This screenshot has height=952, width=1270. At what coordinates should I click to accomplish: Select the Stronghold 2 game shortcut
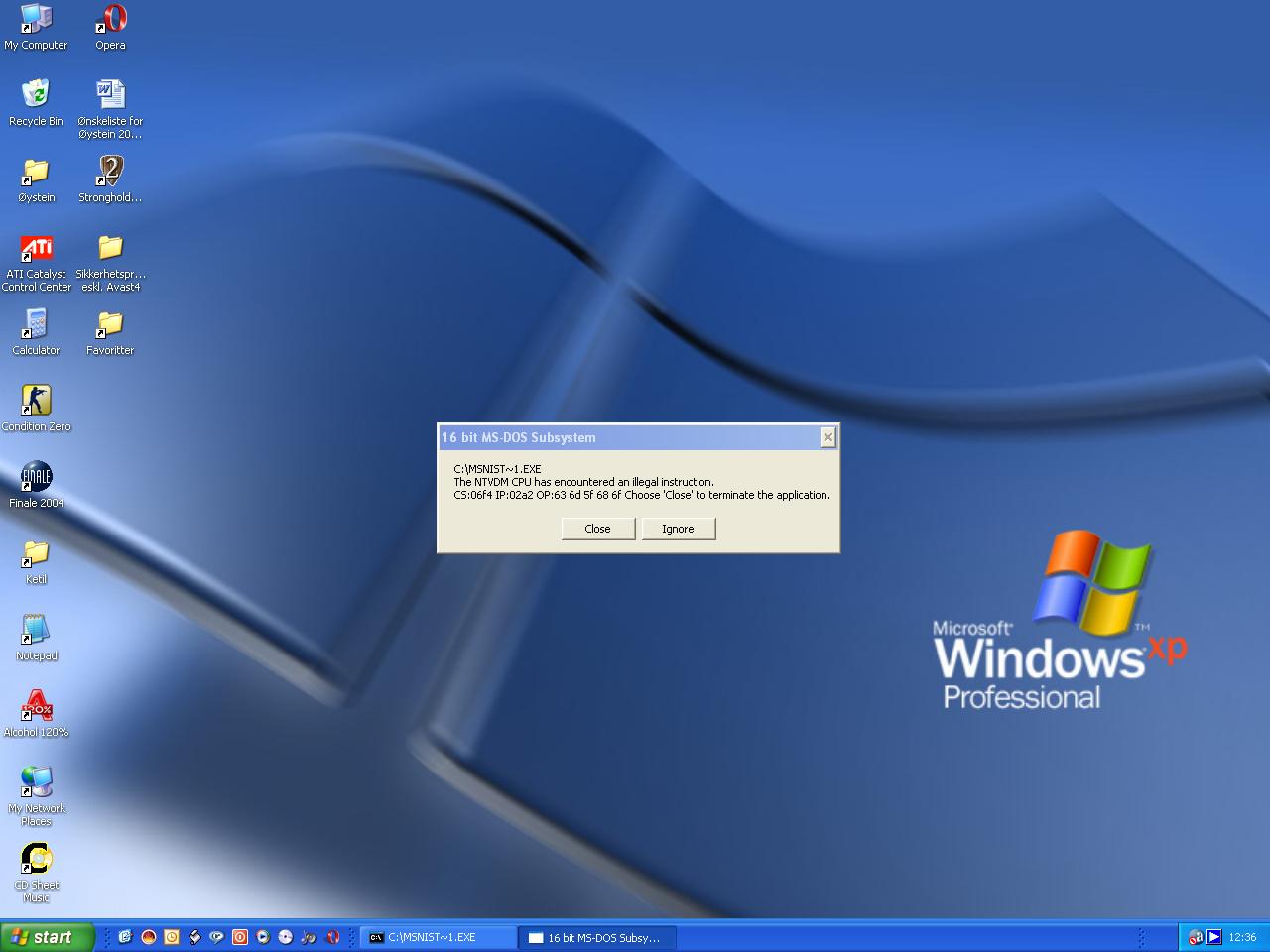coord(110,179)
